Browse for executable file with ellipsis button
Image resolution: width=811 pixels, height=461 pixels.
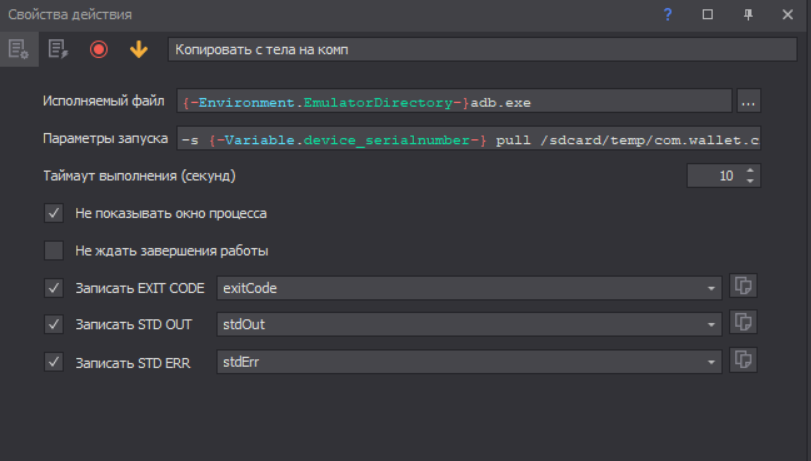tap(749, 101)
